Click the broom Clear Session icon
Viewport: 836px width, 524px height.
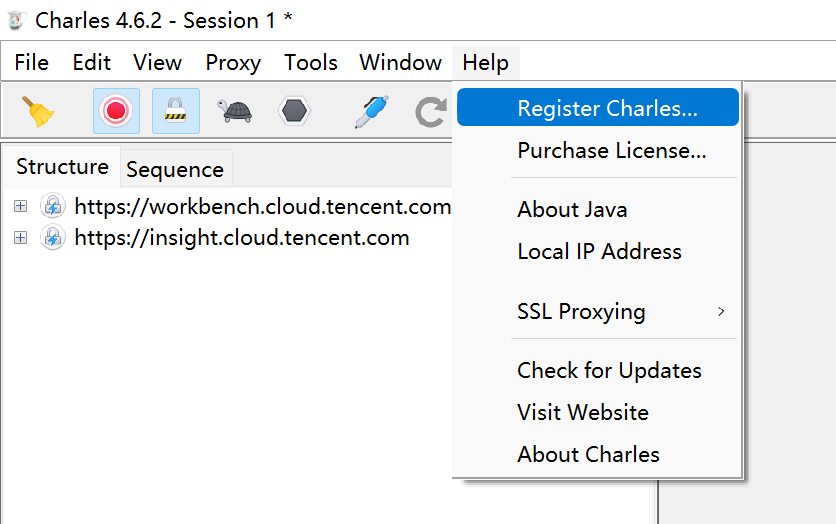click(39, 110)
